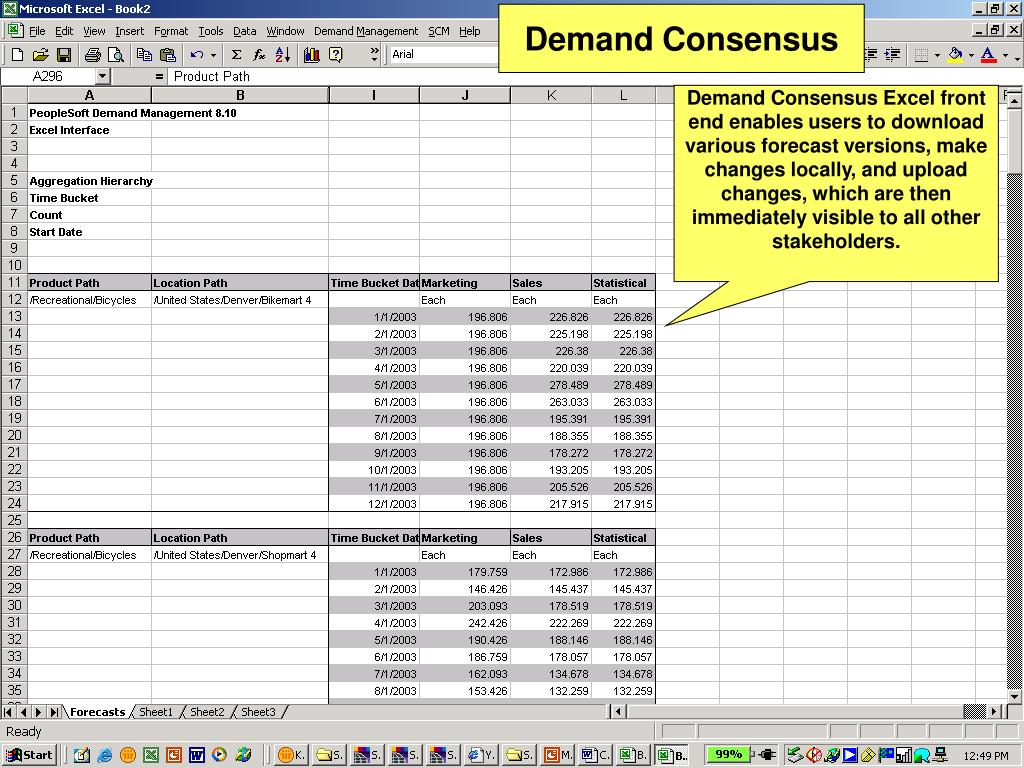Screen dimensions: 1024x768
Task: Click the Name Box showing A296
Action: click(48, 76)
